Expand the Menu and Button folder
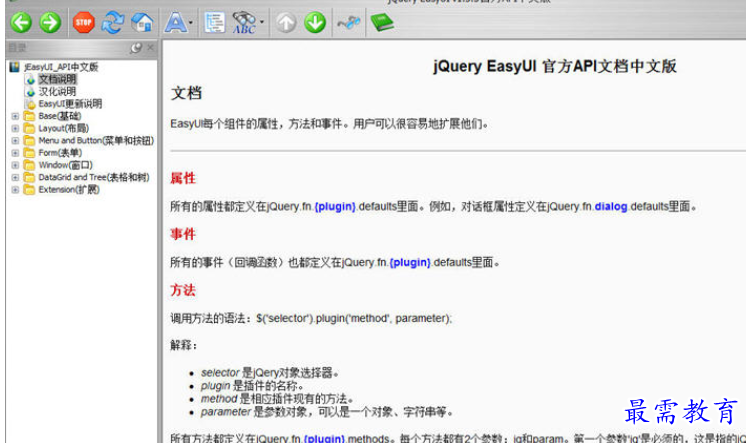Viewport: 746px width, 443px height. 15,141
